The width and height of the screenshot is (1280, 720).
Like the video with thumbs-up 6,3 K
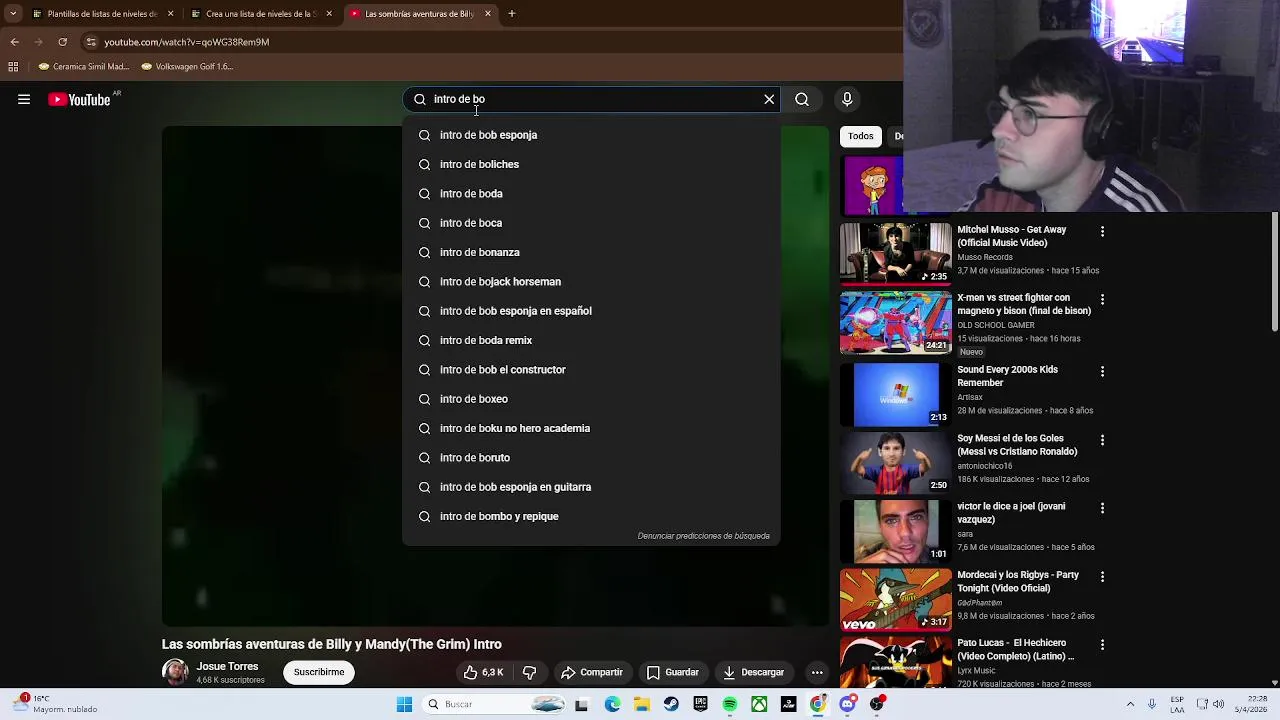pos(483,672)
